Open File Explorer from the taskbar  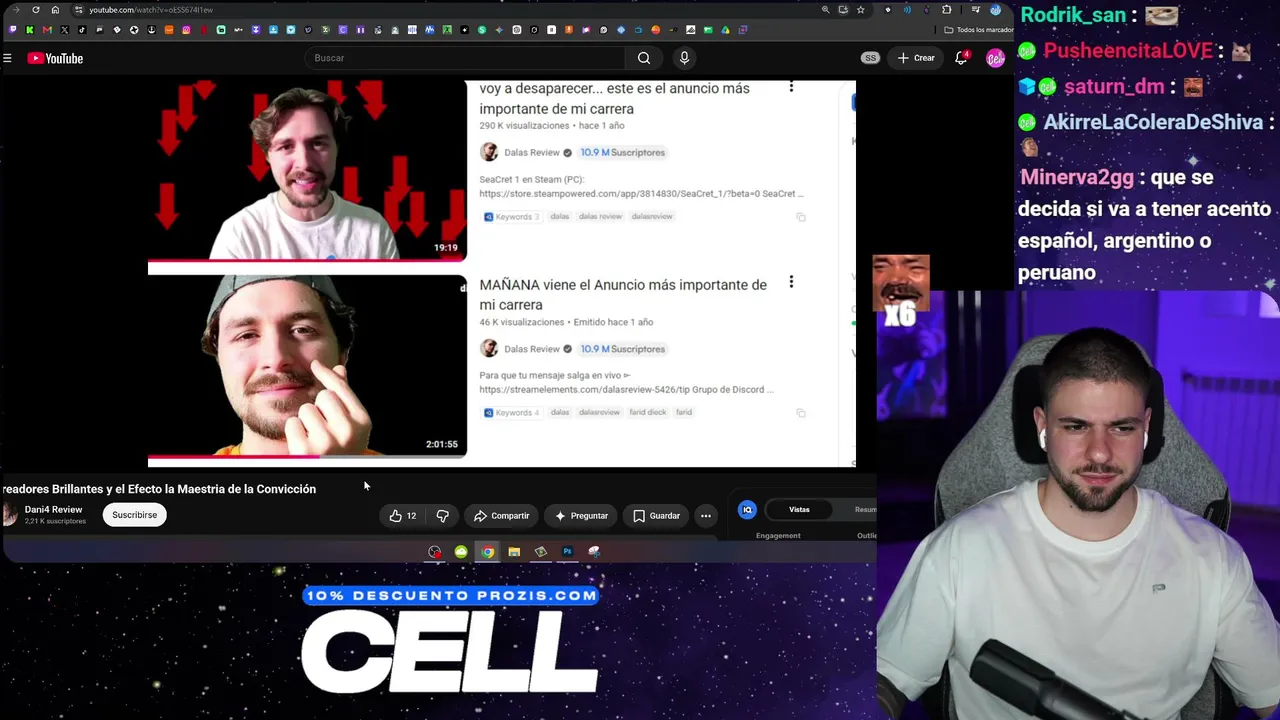click(x=514, y=552)
